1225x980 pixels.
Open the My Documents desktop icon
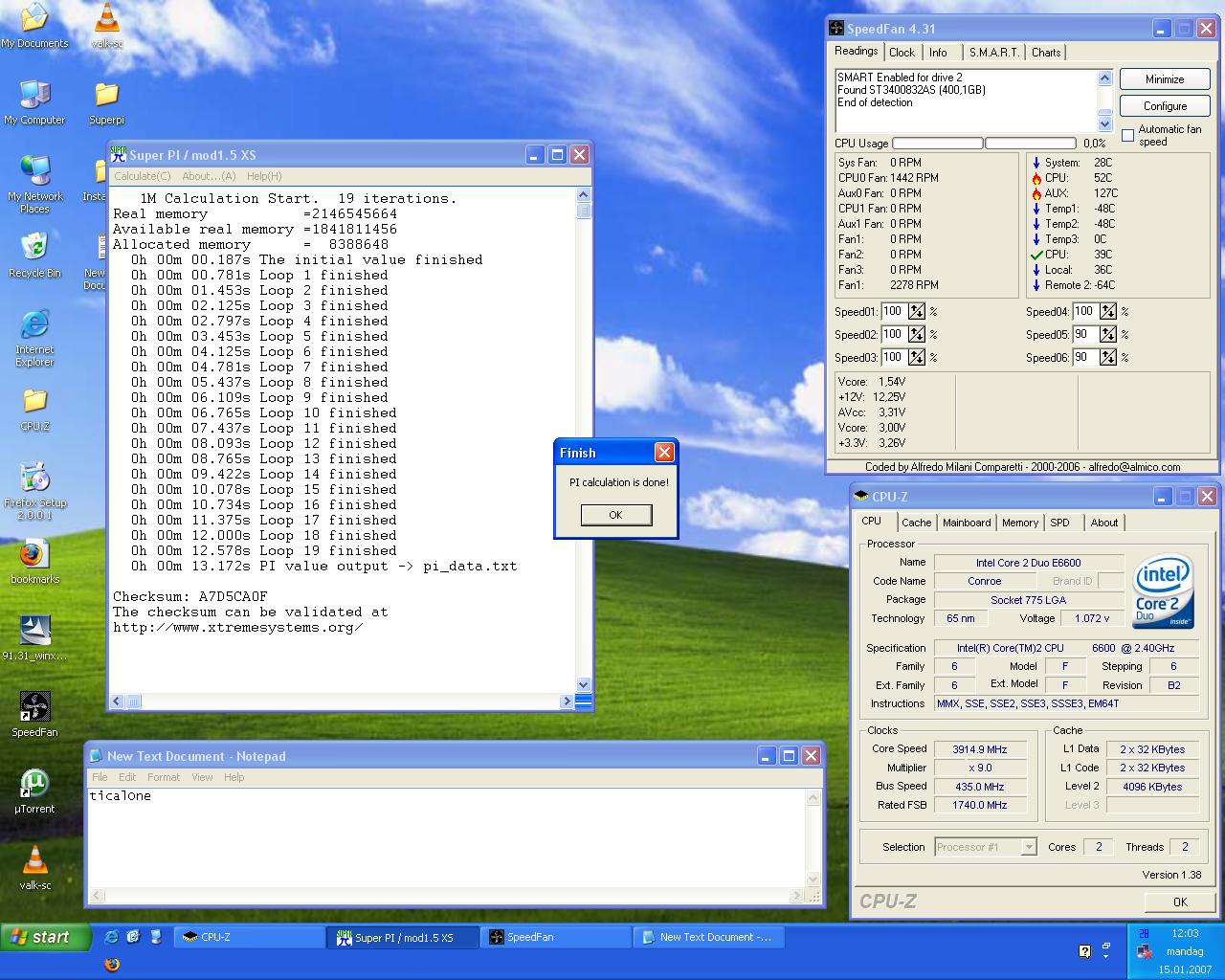34,26
